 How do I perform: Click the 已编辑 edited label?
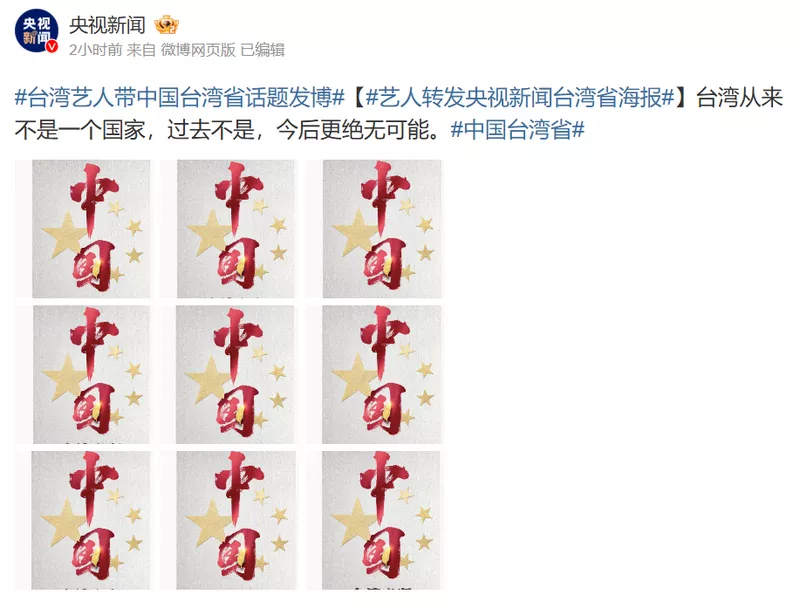pyautogui.click(x=262, y=50)
